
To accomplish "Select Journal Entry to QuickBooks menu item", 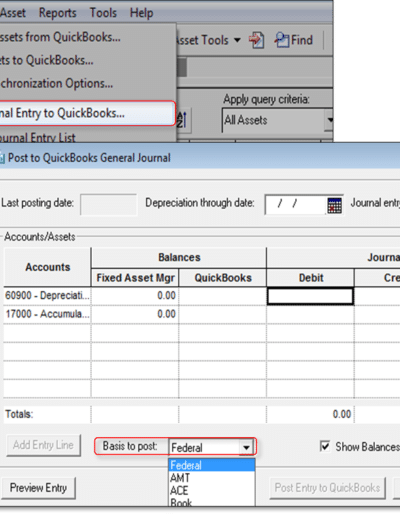I will coord(87,113).
